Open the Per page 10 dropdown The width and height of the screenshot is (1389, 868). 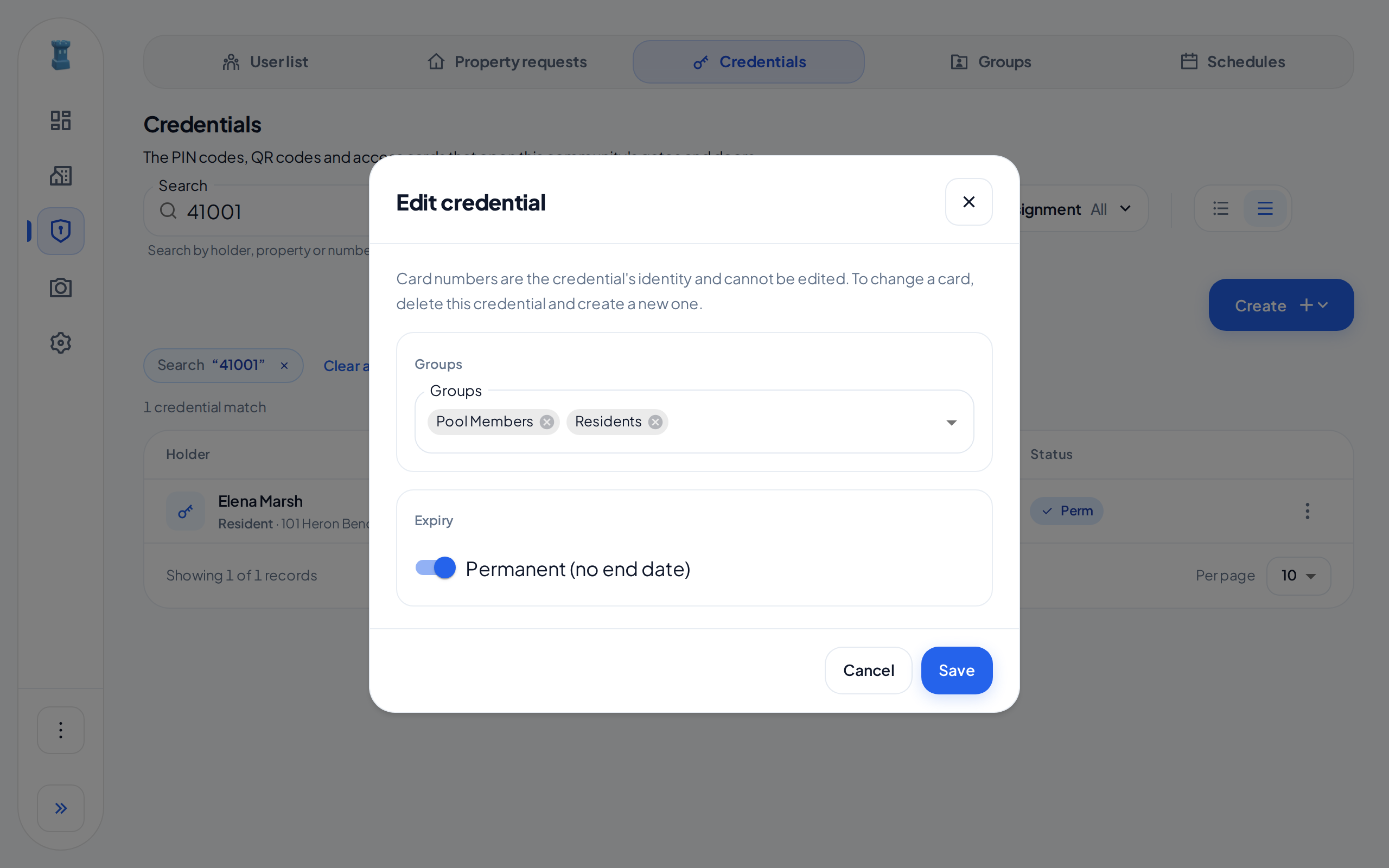click(x=1298, y=575)
